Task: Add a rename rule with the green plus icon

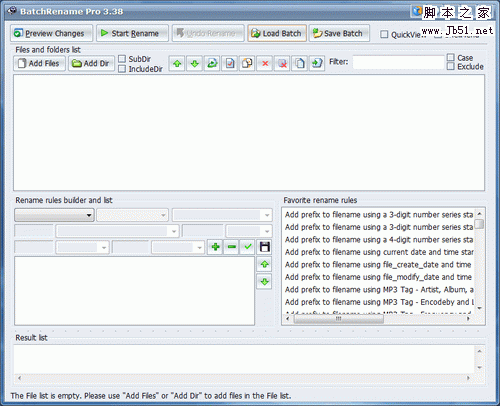Action: coord(215,247)
